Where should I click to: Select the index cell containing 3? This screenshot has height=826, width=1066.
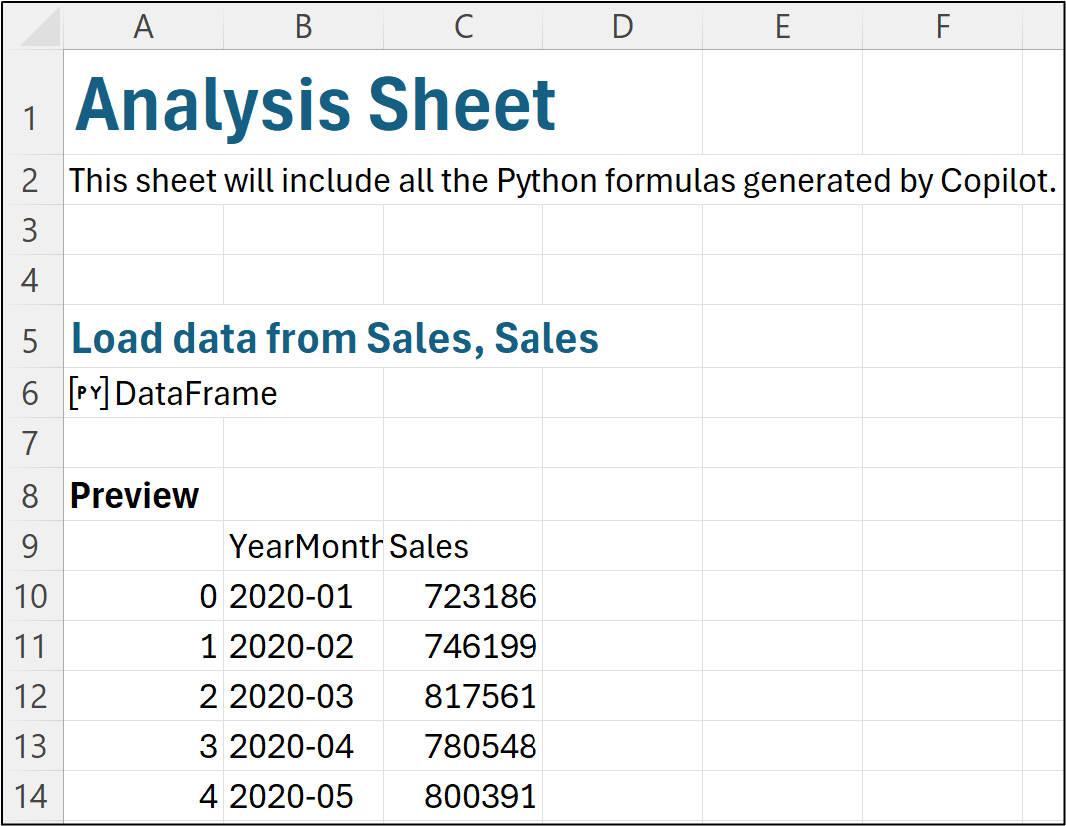pos(207,746)
